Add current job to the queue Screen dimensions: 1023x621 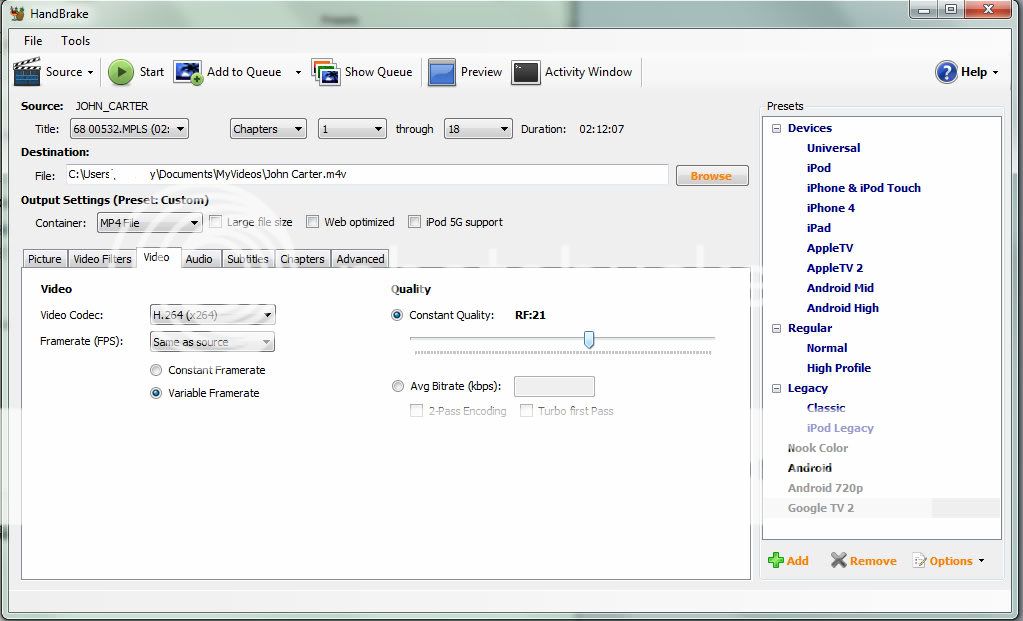pyautogui.click(x=237, y=71)
